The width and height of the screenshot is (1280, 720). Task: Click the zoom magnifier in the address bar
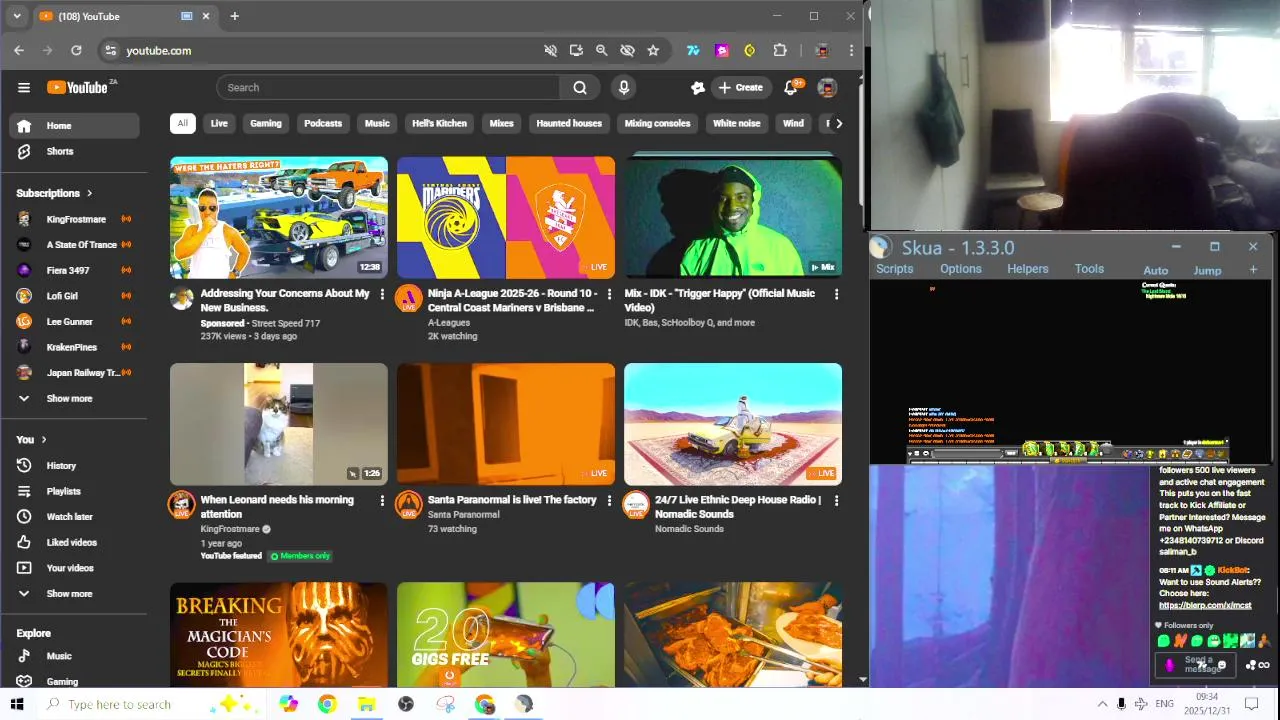point(601,50)
